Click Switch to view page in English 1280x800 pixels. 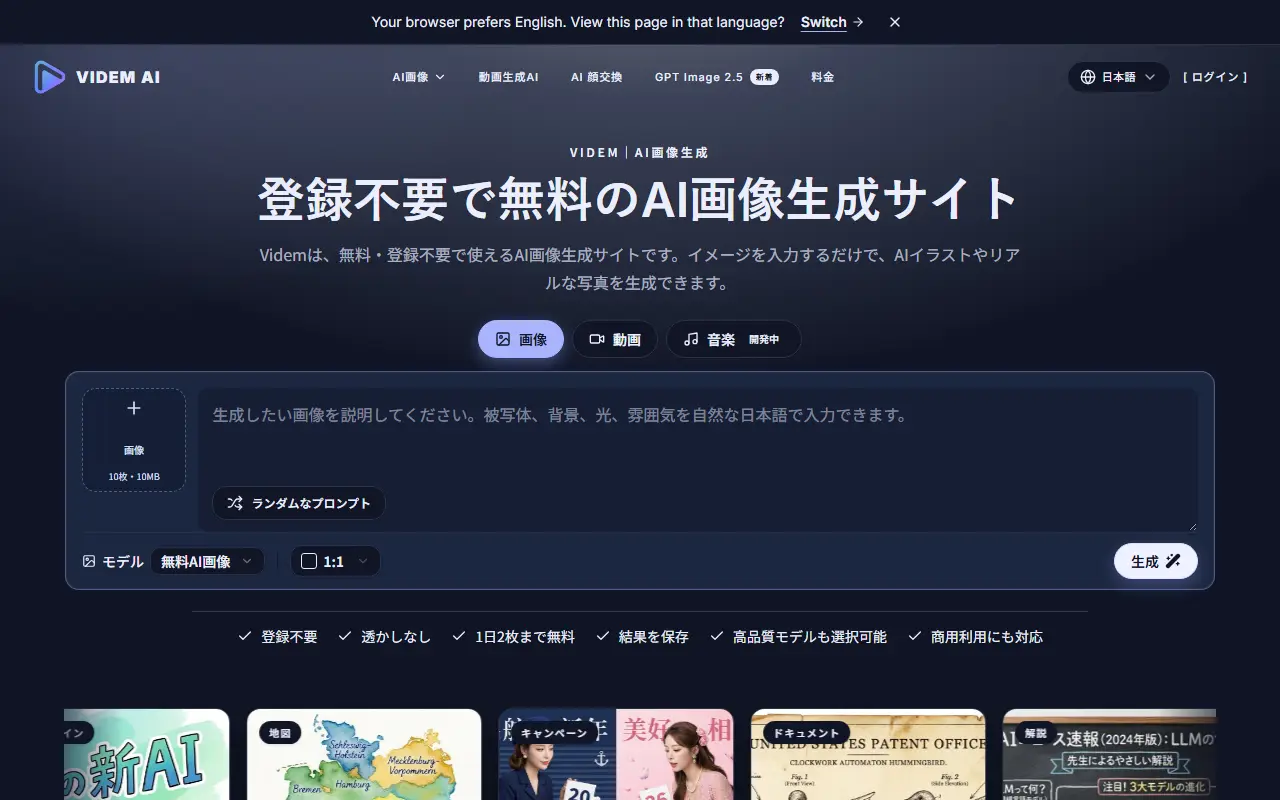coord(823,22)
